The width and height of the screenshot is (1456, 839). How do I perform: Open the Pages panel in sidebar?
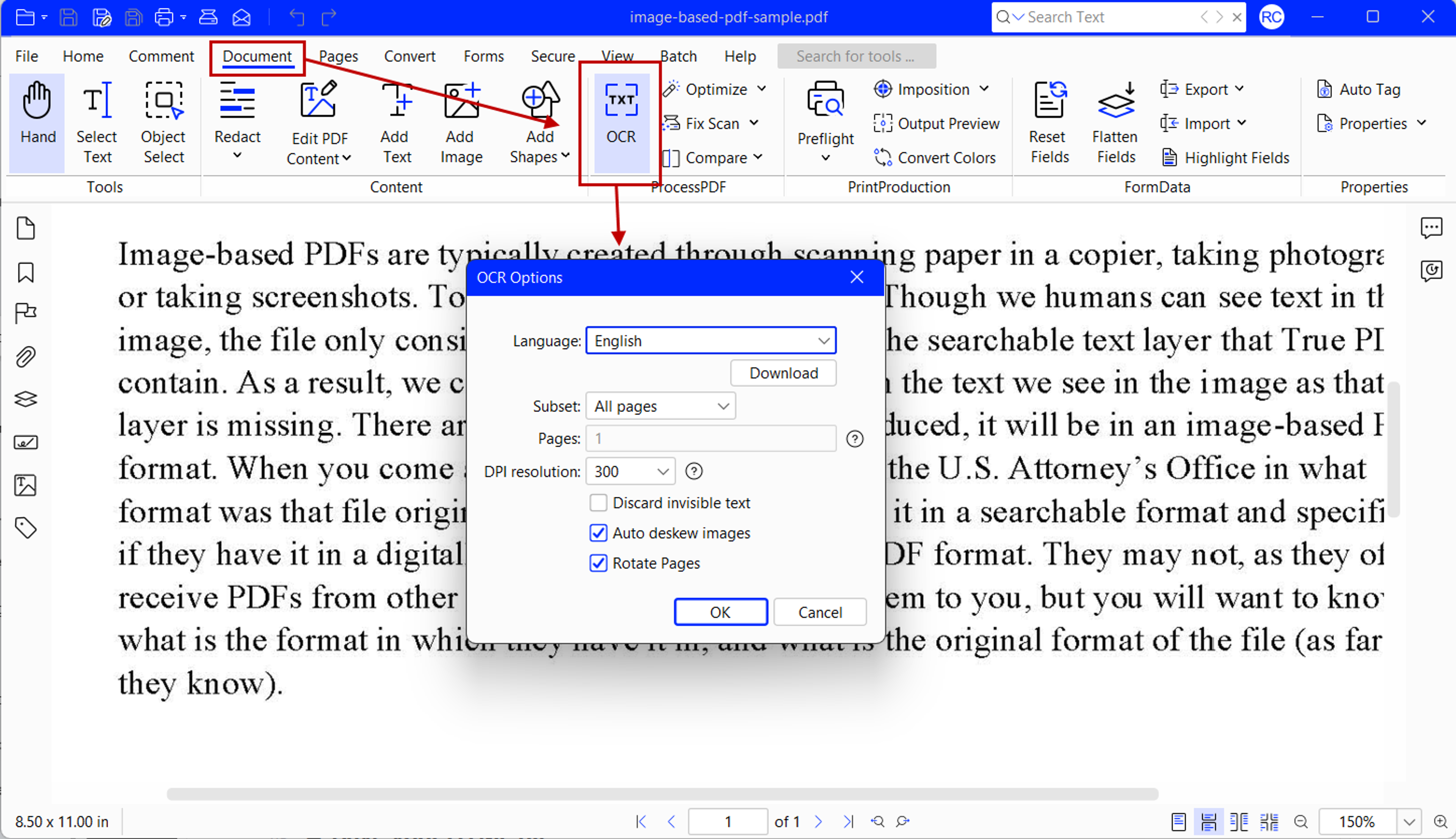point(26,229)
